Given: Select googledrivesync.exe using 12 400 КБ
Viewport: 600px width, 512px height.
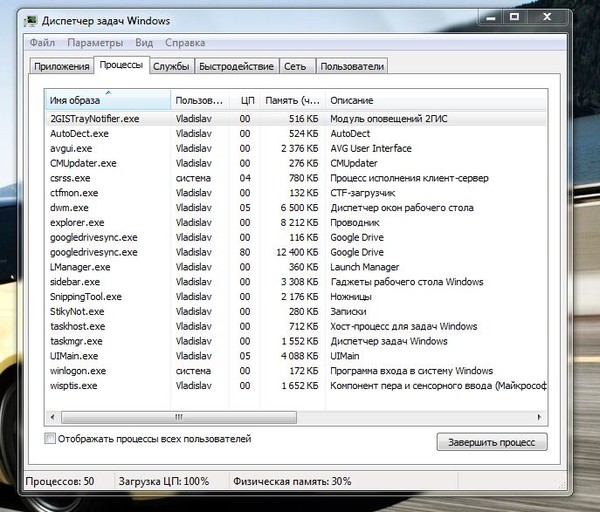Looking at the screenshot, I should 296,252.
